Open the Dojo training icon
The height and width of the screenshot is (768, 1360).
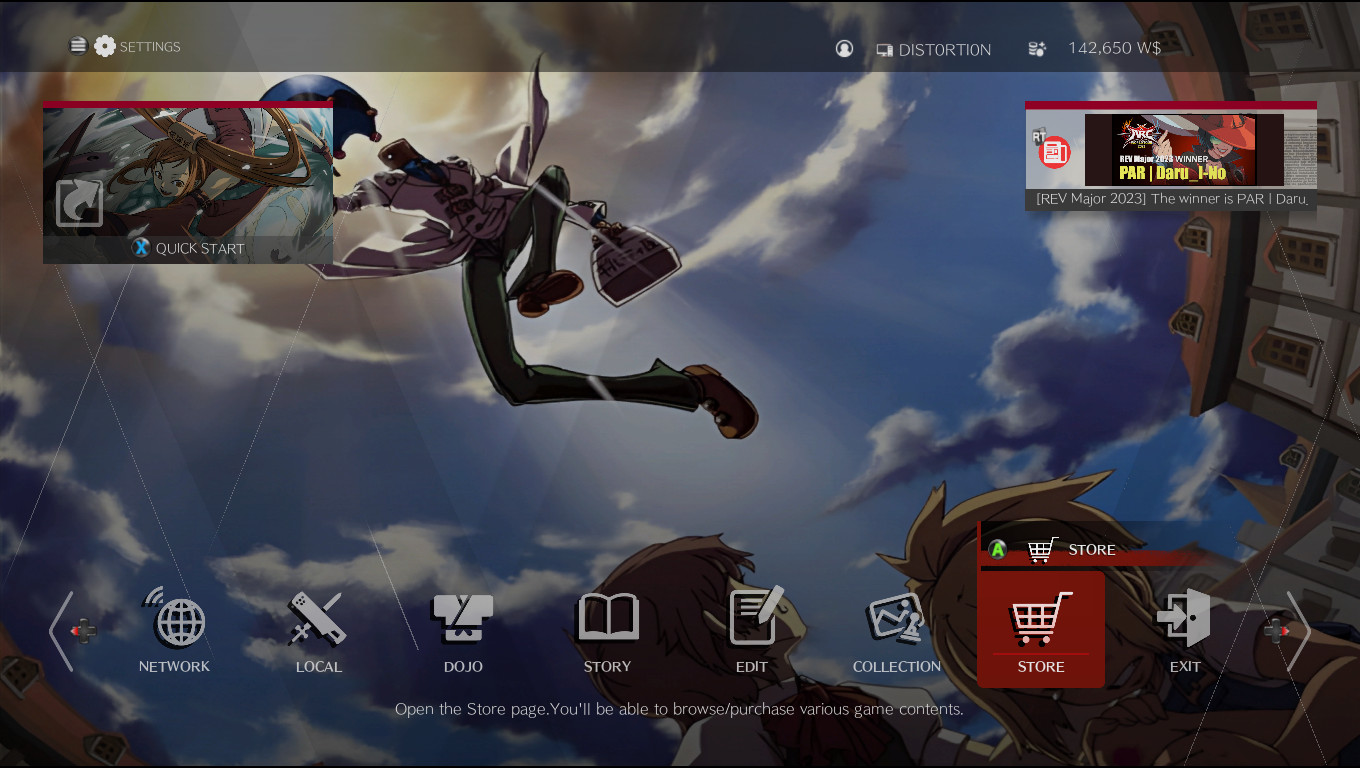coord(463,620)
